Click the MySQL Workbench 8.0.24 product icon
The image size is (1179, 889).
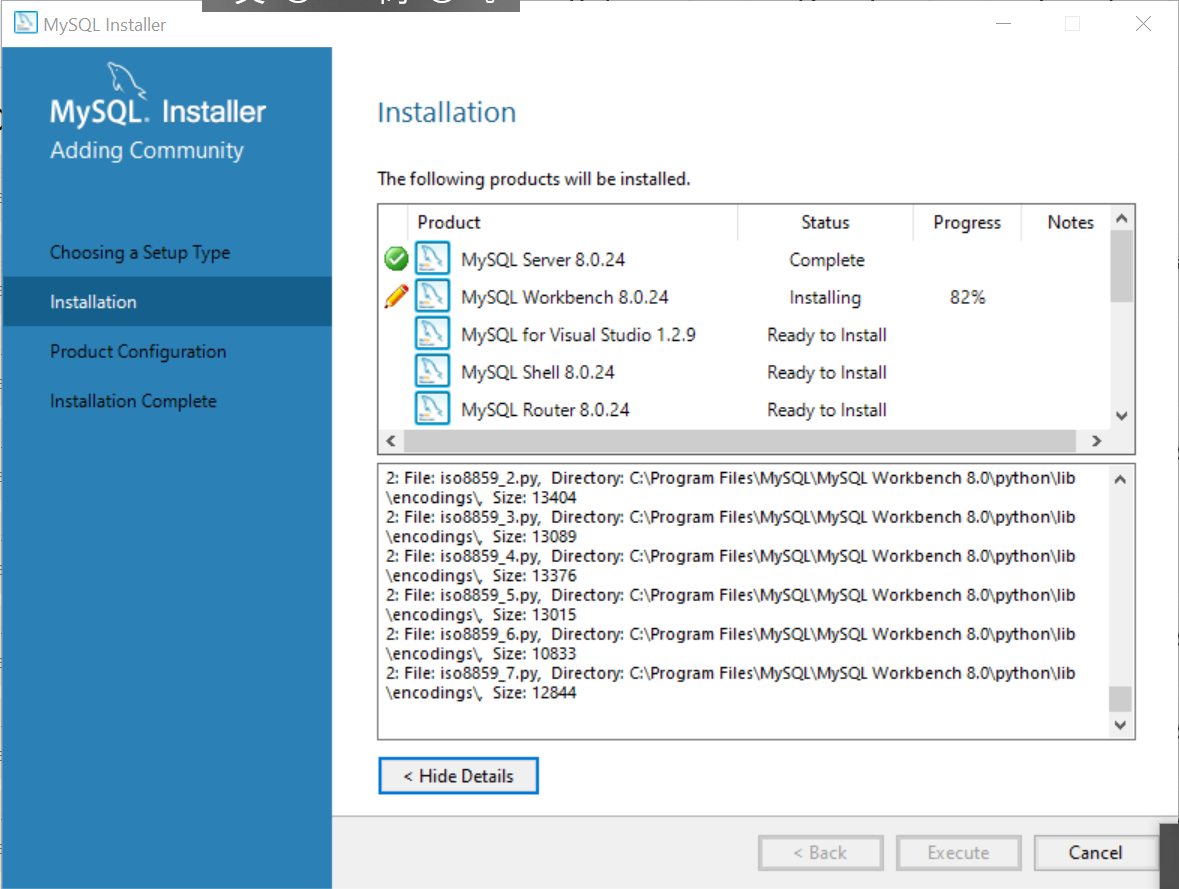(432, 296)
